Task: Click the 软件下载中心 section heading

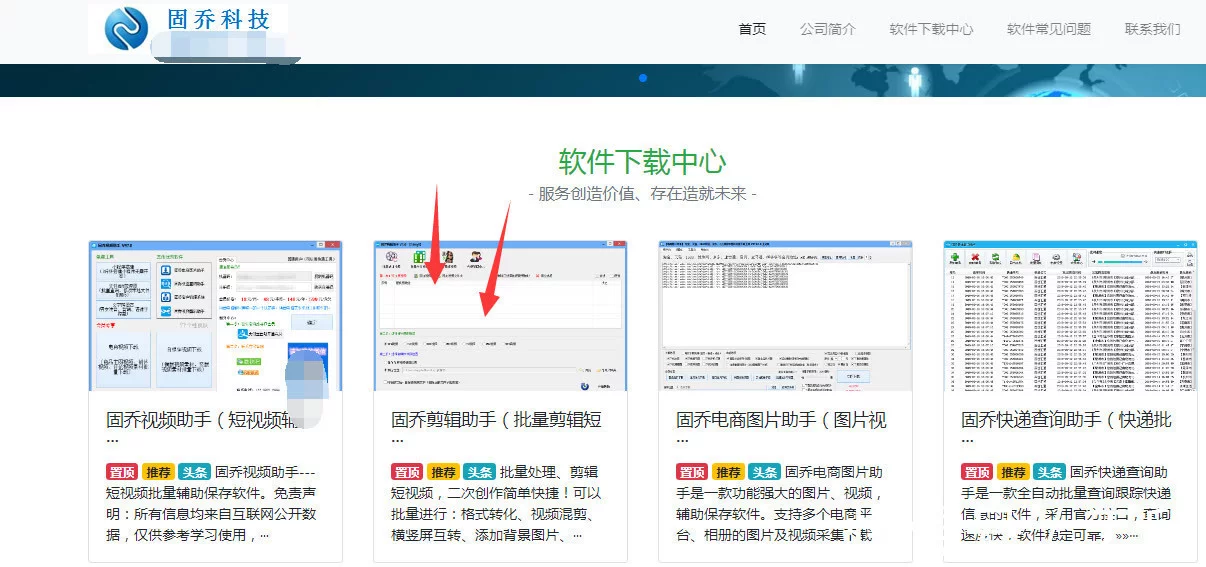Action: pyautogui.click(x=642, y=161)
